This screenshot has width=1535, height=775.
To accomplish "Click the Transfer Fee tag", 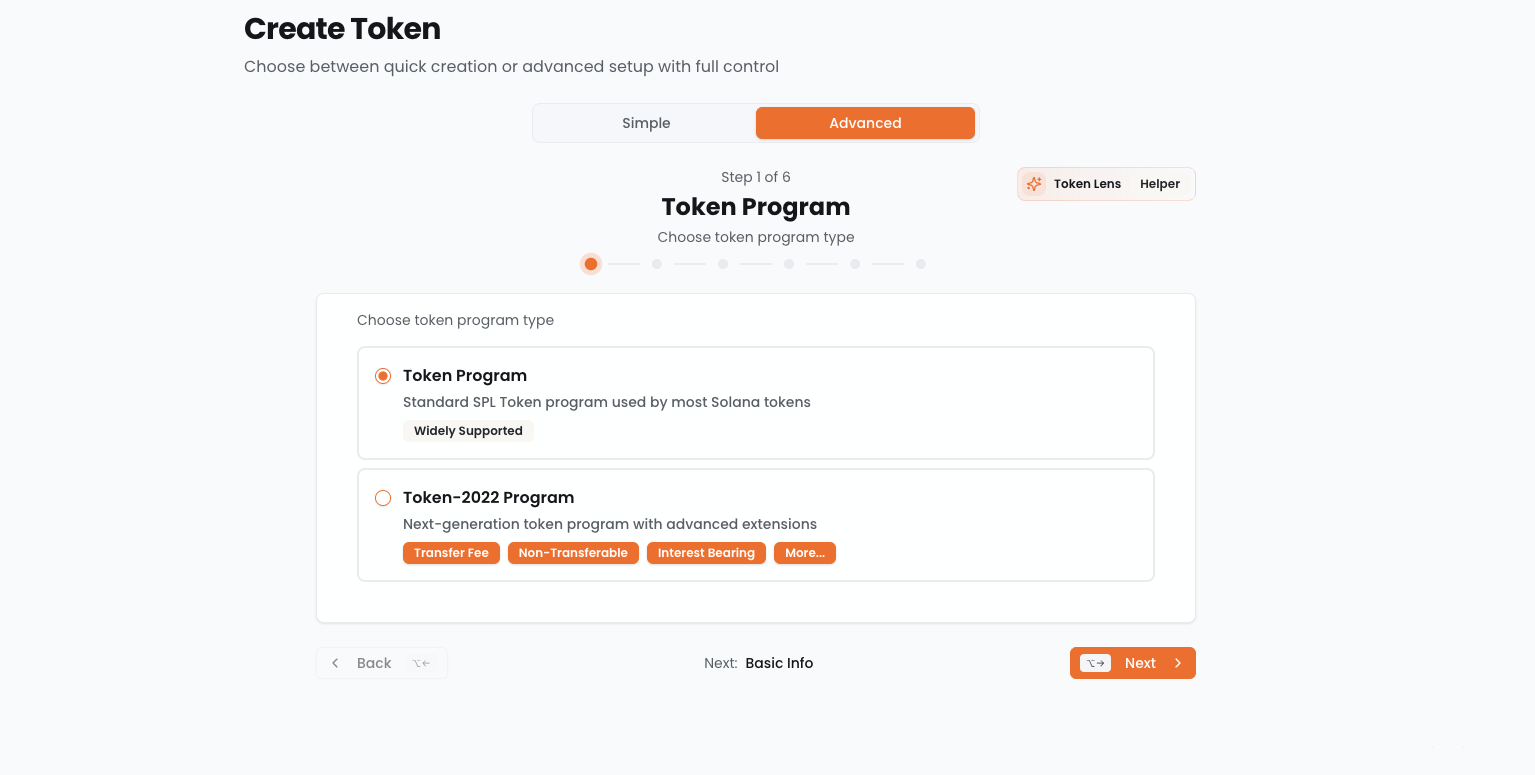I will [451, 553].
